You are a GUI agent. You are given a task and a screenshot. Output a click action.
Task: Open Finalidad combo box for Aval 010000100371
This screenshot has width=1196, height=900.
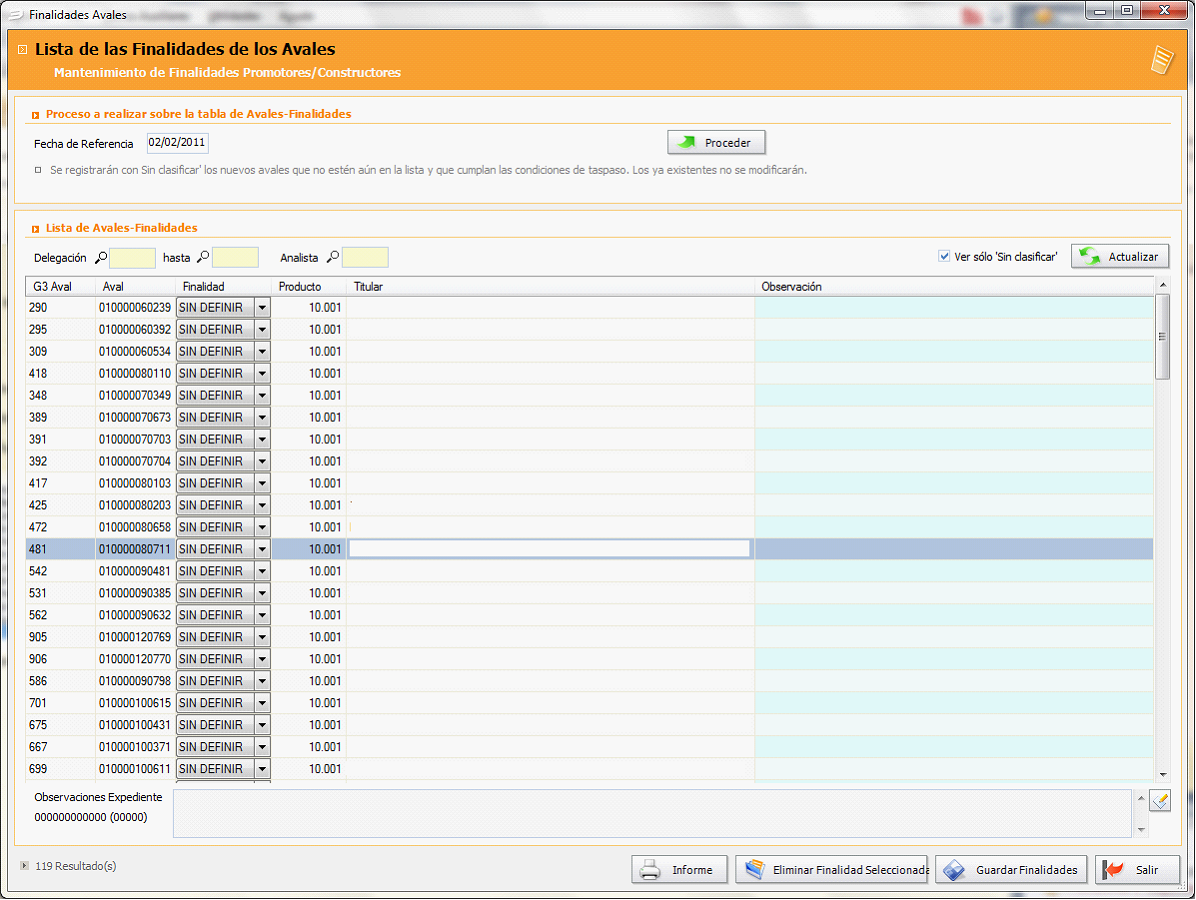[x=223, y=747]
